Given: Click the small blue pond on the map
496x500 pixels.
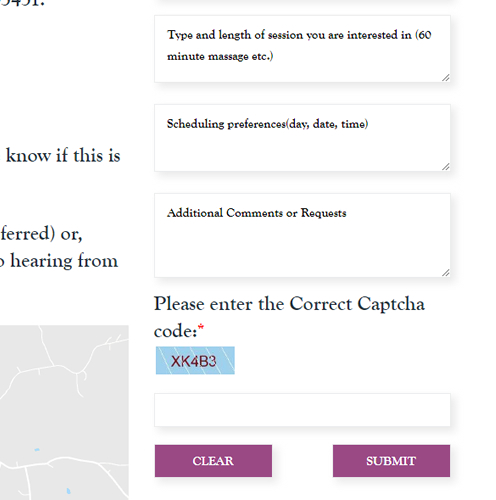Looking at the screenshot, I should (x=37, y=450).
